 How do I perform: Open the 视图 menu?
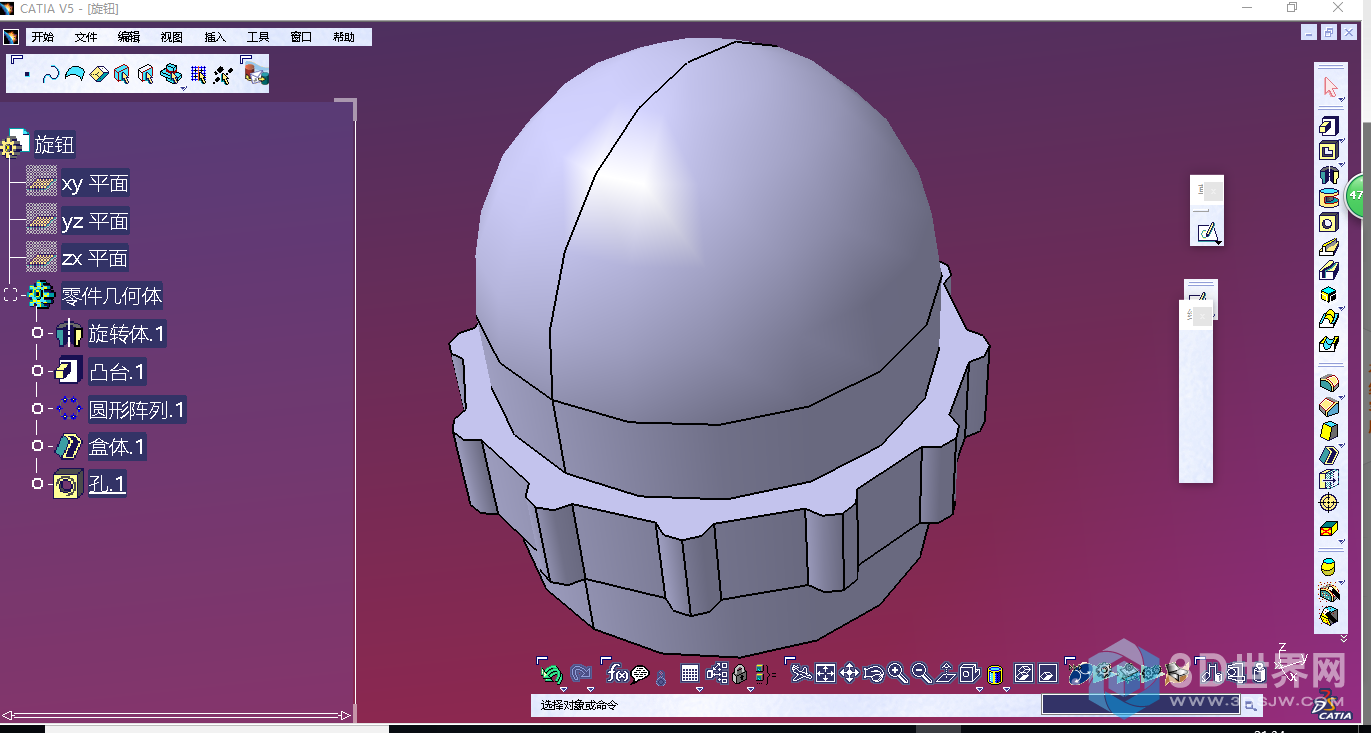[x=172, y=37]
